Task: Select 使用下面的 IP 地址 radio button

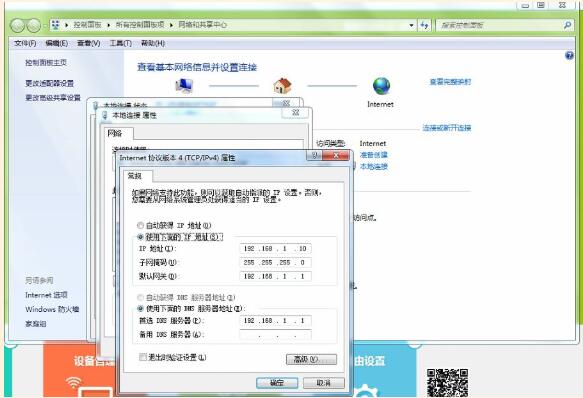Action: click(140, 237)
